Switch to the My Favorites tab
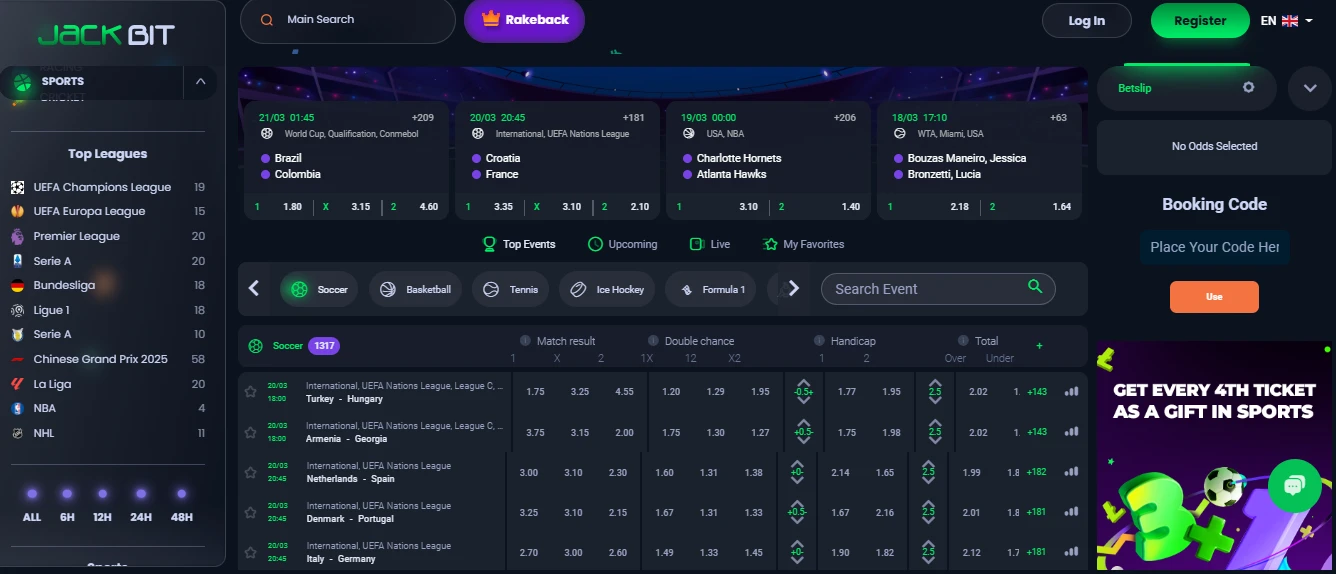This screenshot has height=574, width=1336. click(x=804, y=244)
